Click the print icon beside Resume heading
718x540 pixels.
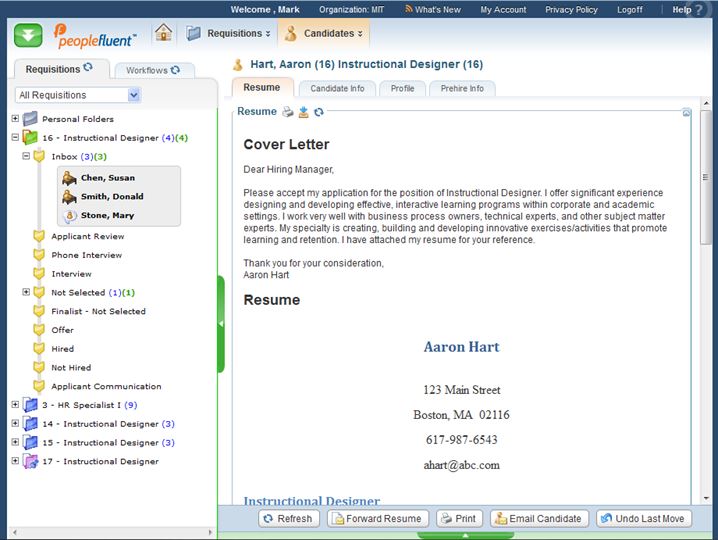(x=288, y=112)
